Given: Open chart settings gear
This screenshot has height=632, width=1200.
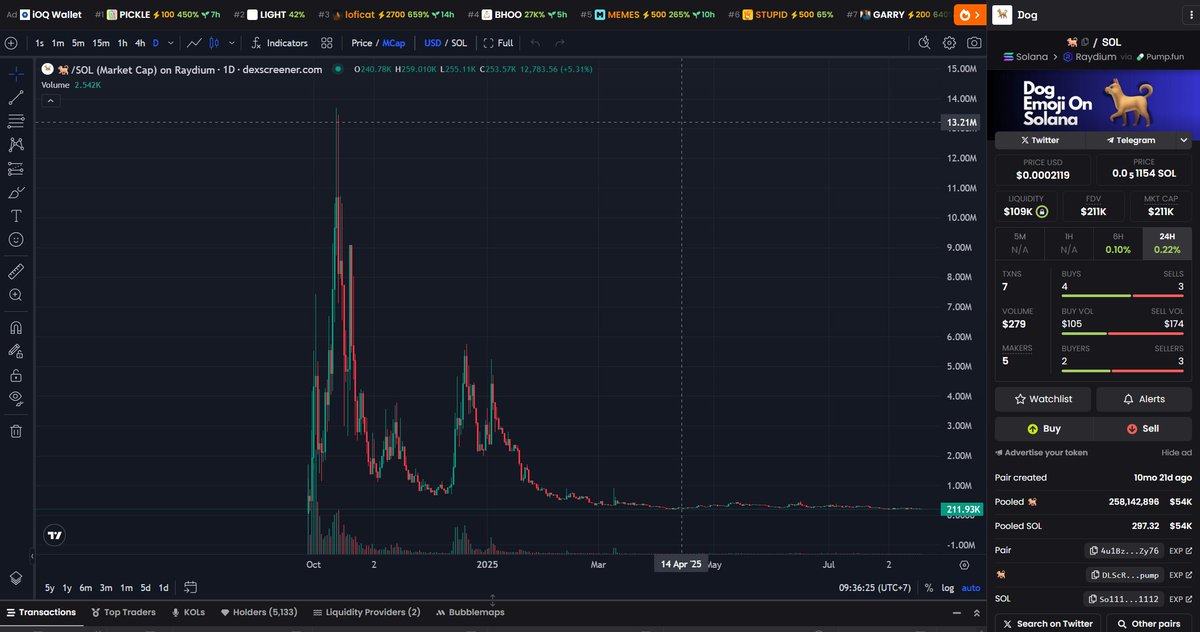Looking at the screenshot, I should click(949, 43).
